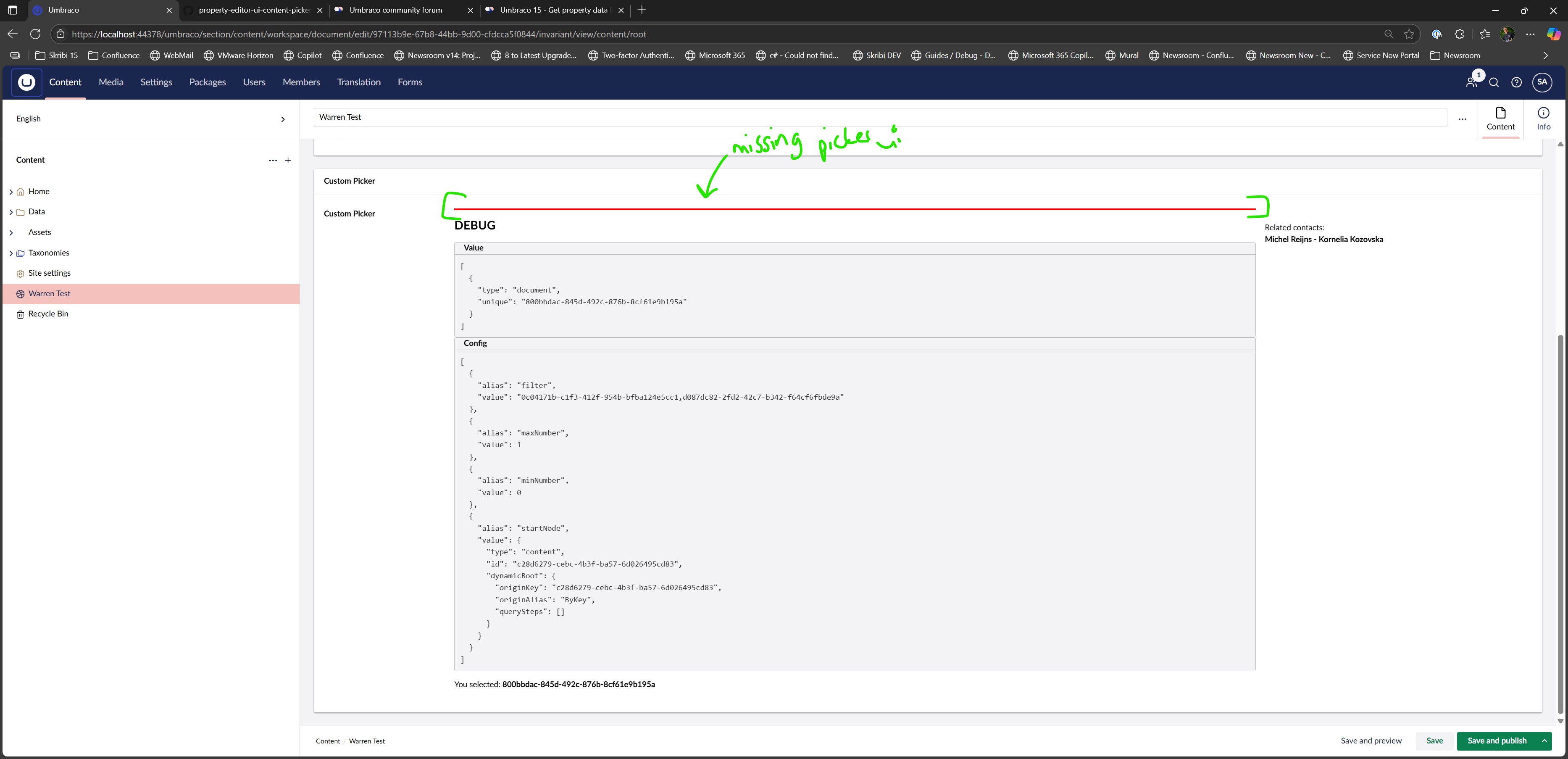The height and width of the screenshot is (759, 1568).
Task: Click the Umbraco logo icon
Action: point(26,82)
